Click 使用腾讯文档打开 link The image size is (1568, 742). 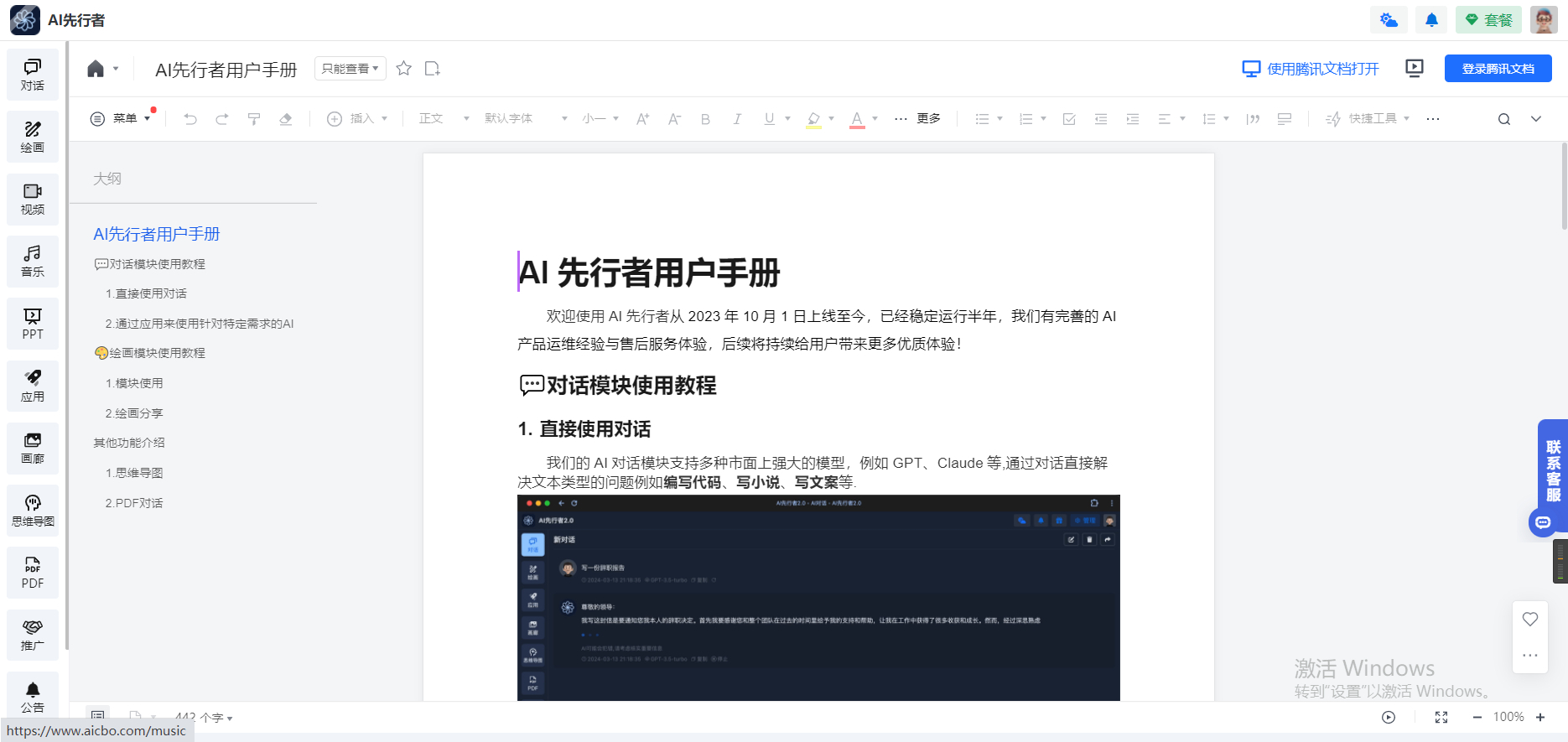point(1311,69)
